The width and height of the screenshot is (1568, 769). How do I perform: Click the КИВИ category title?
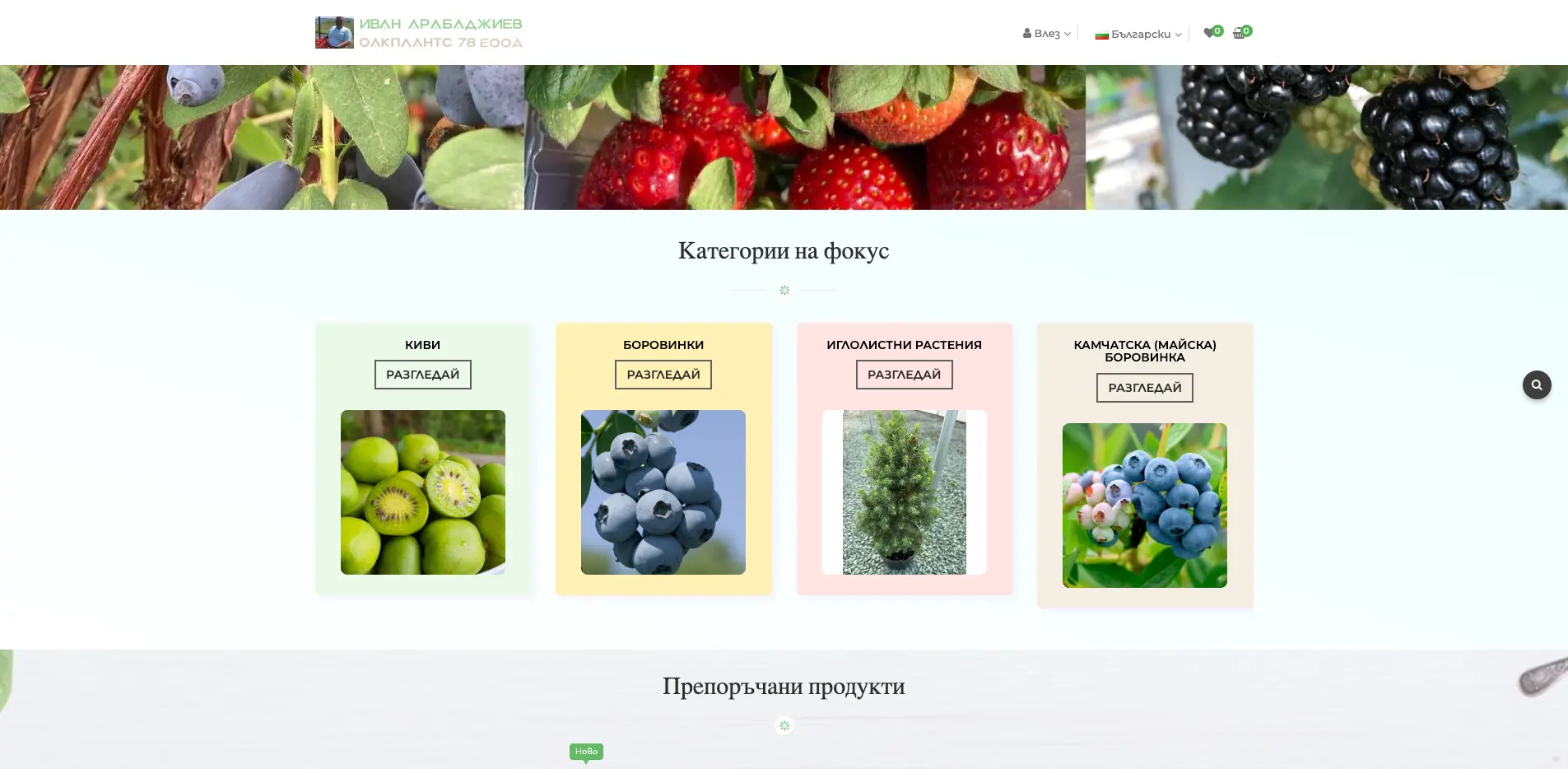point(423,345)
